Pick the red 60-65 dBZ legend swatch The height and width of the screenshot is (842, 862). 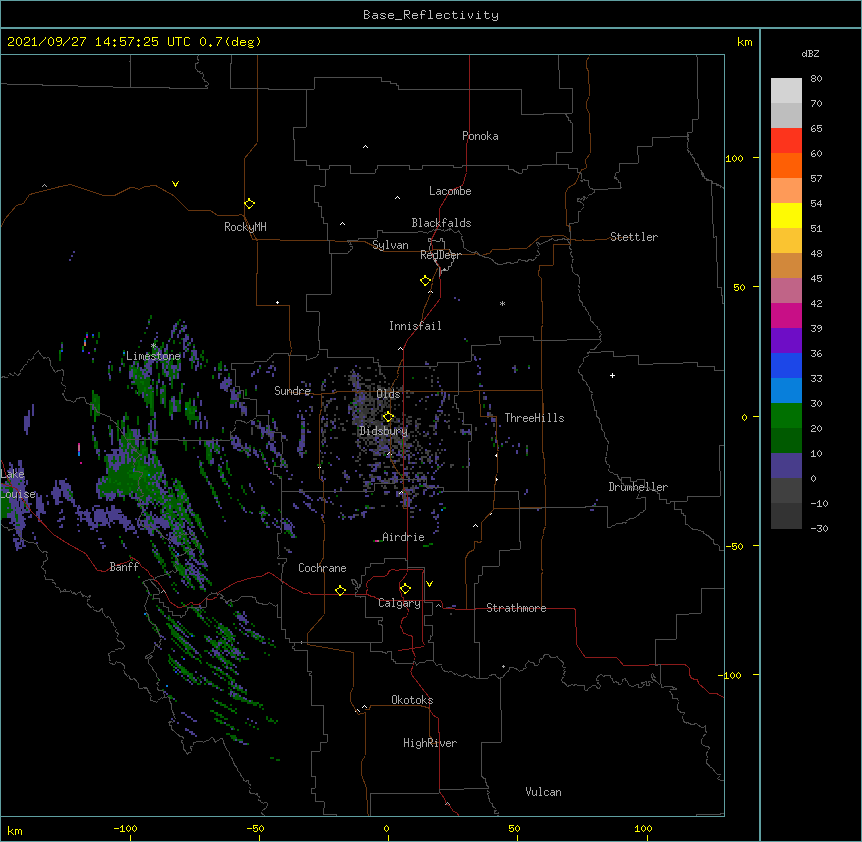[786, 141]
